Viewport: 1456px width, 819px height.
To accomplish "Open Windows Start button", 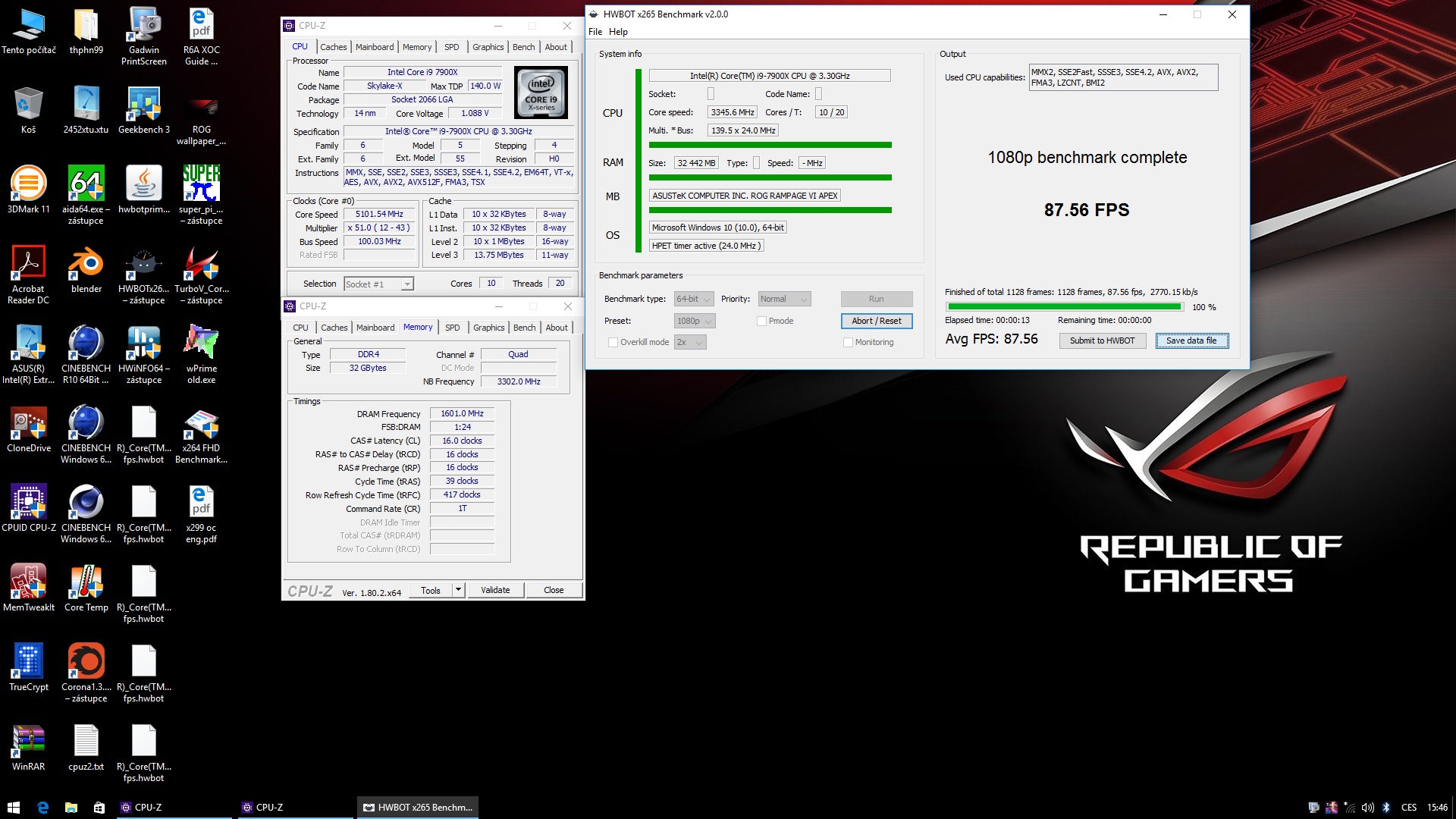I will (x=13, y=808).
